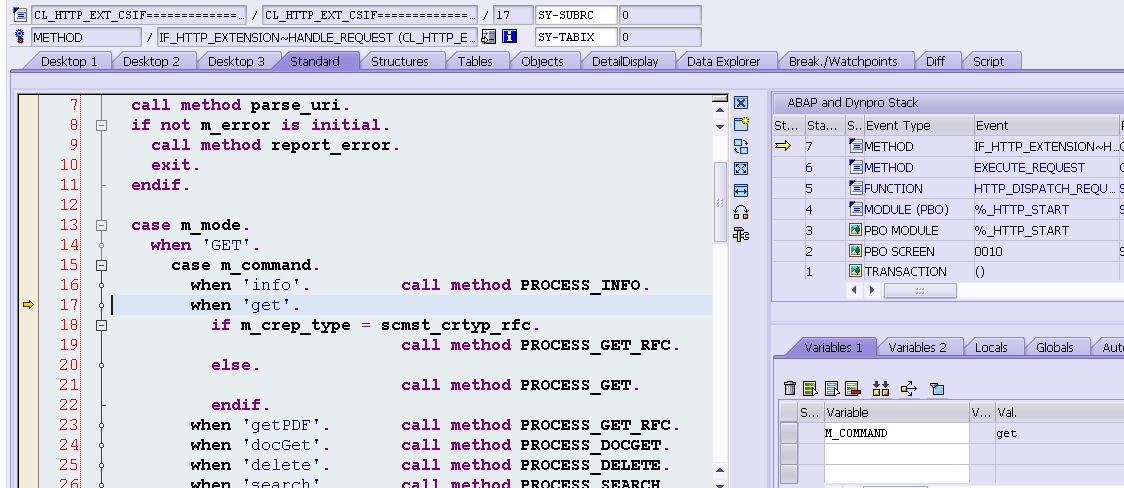Navigate to EXECUTE_REQUEST stack entry
The height and width of the screenshot is (488, 1124).
pos(1029,168)
